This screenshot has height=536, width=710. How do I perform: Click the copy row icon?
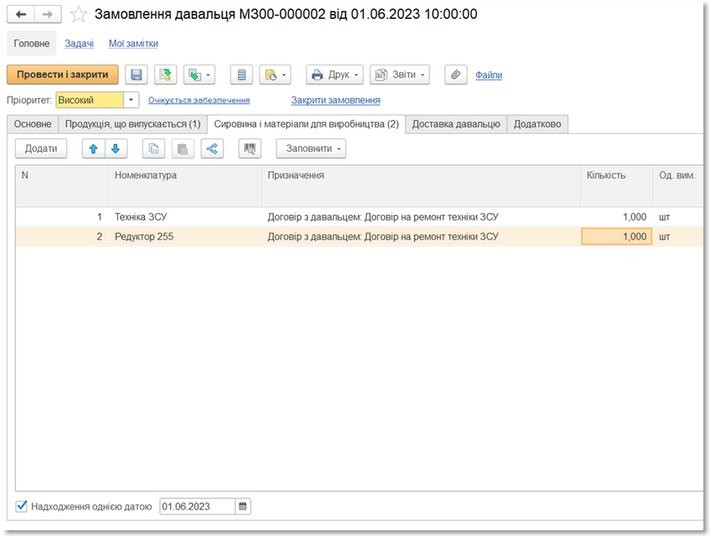[x=154, y=149]
